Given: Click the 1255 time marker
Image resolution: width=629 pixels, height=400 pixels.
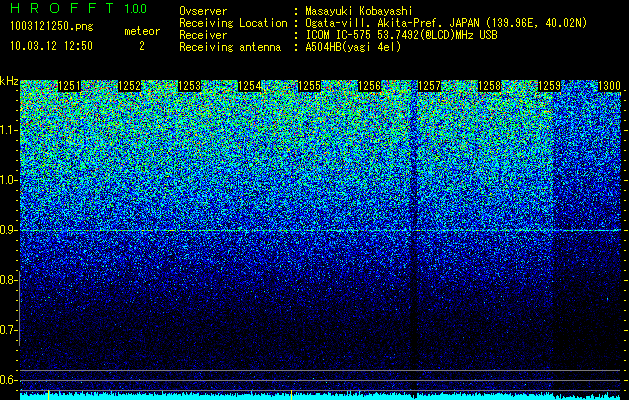Looking at the screenshot, I should pos(309,86).
